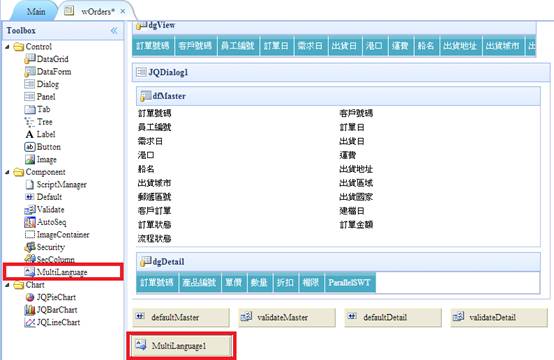Click the JQDialog1 header icon

[141, 72]
